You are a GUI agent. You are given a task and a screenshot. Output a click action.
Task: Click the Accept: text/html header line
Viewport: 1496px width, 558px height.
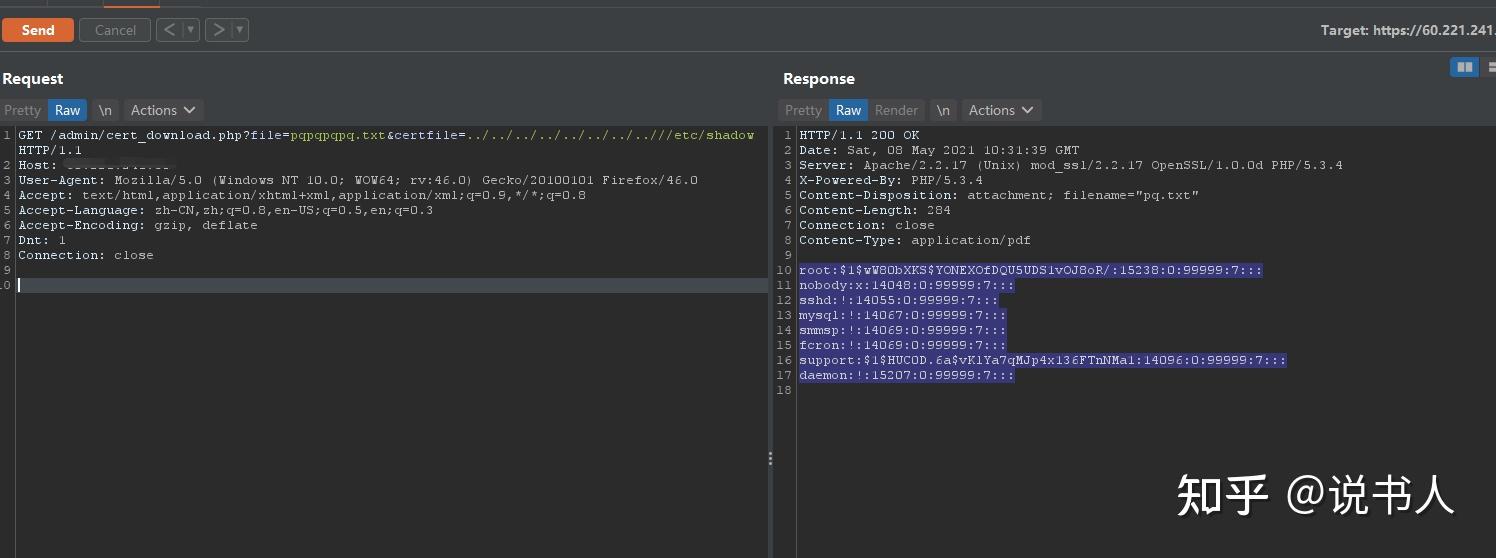[x=302, y=195]
